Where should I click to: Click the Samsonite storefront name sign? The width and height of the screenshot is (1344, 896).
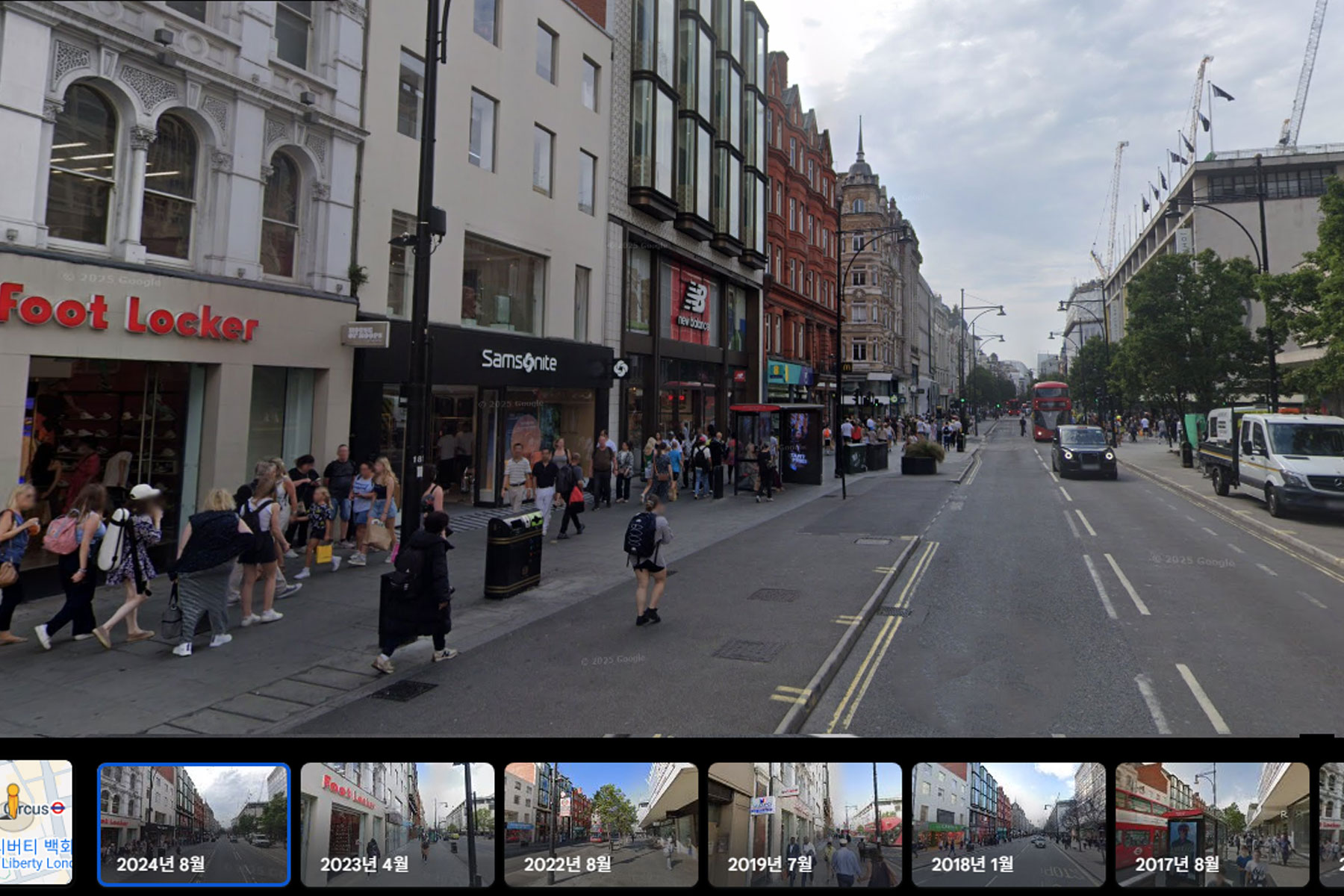519,361
